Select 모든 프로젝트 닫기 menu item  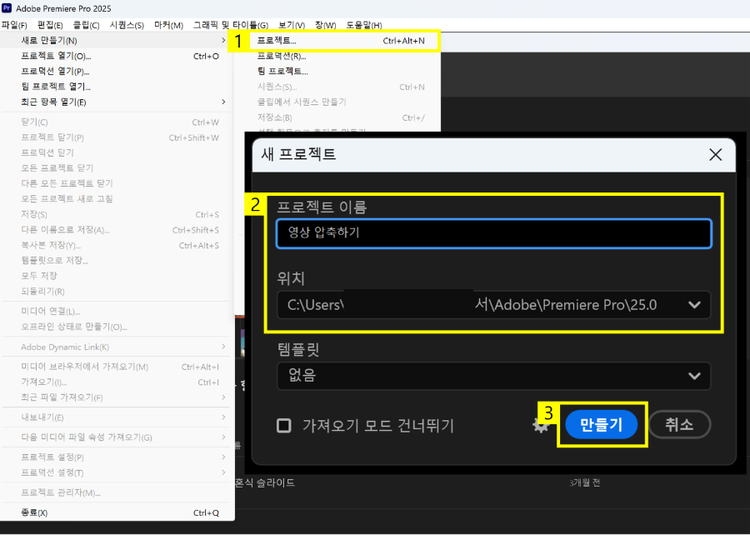117,168
